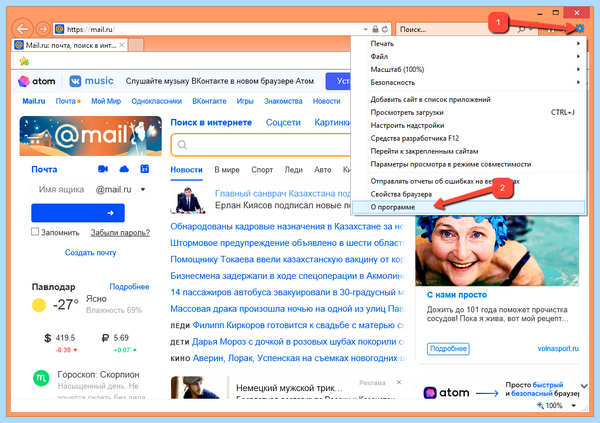Open the Одноклассники navigation link
600x423 pixels.
click(x=157, y=101)
